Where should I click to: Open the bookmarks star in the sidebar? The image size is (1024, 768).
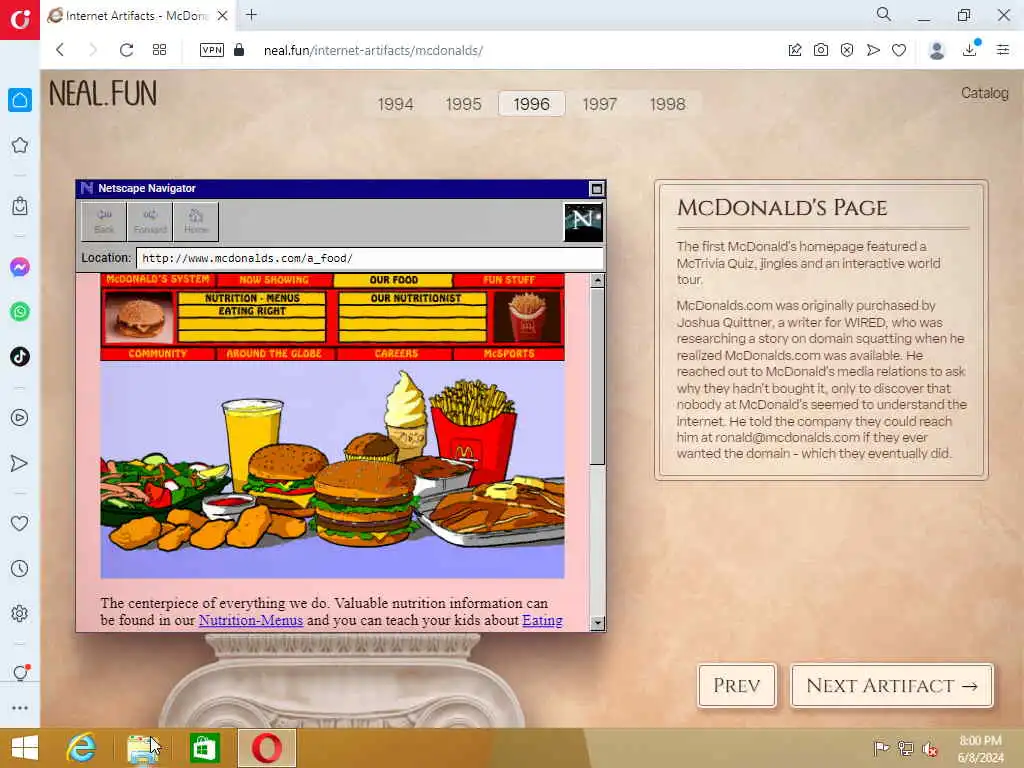(20, 145)
